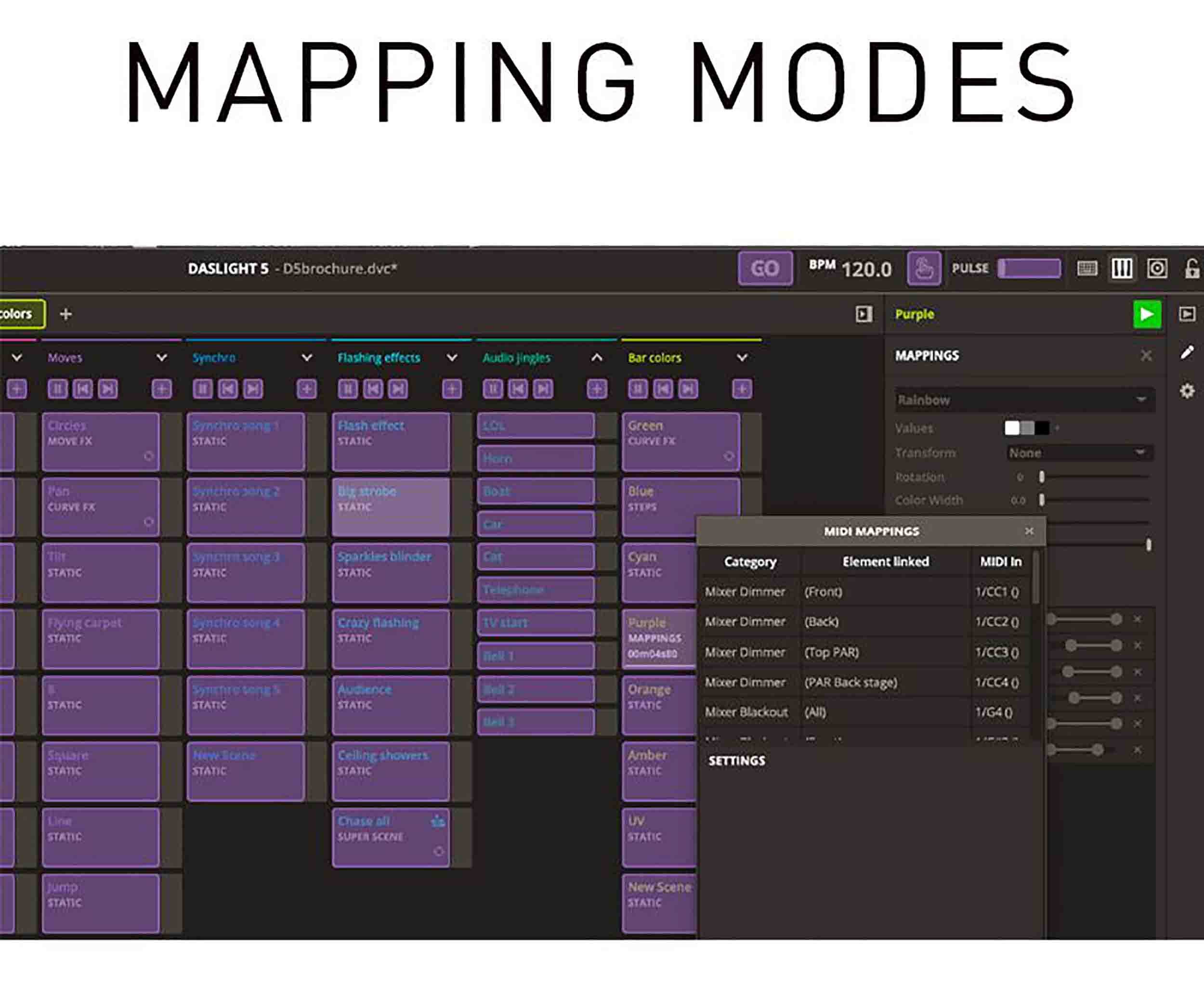The image size is (1204, 996).
Task: Expand the Moves group chevron
Action: tap(162, 358)
